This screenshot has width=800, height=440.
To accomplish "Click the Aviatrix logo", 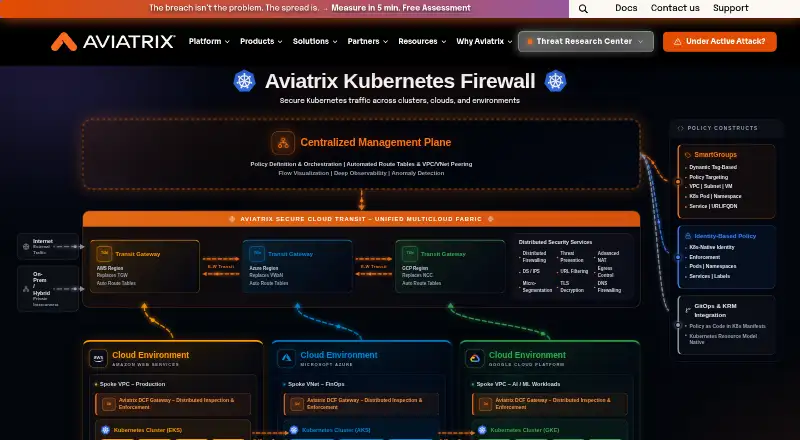I will (113, 41).
